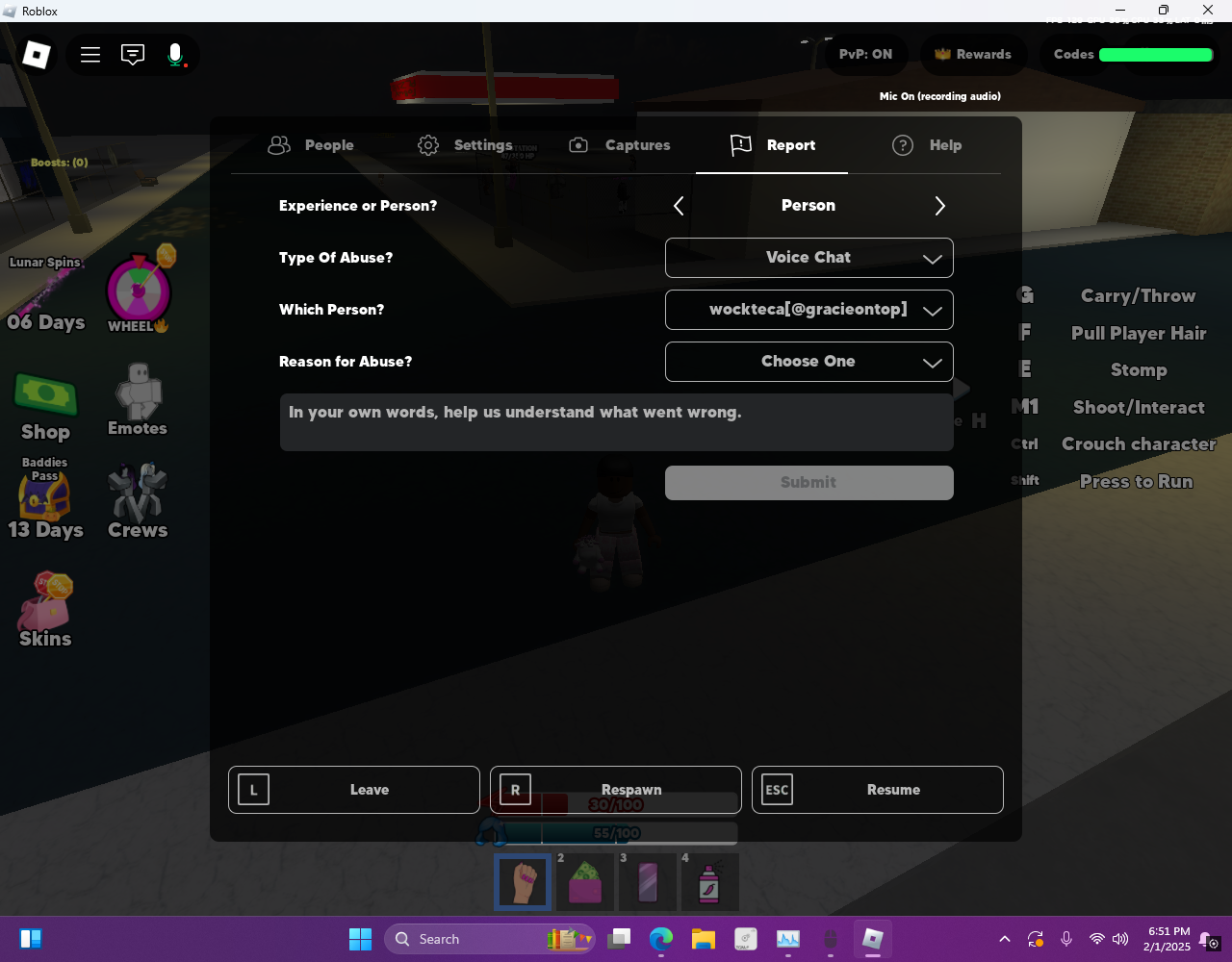The width and height of the screenshot is (1232, 962).
Task: Click the system tray microphone icon
Action: (1066, 939)
